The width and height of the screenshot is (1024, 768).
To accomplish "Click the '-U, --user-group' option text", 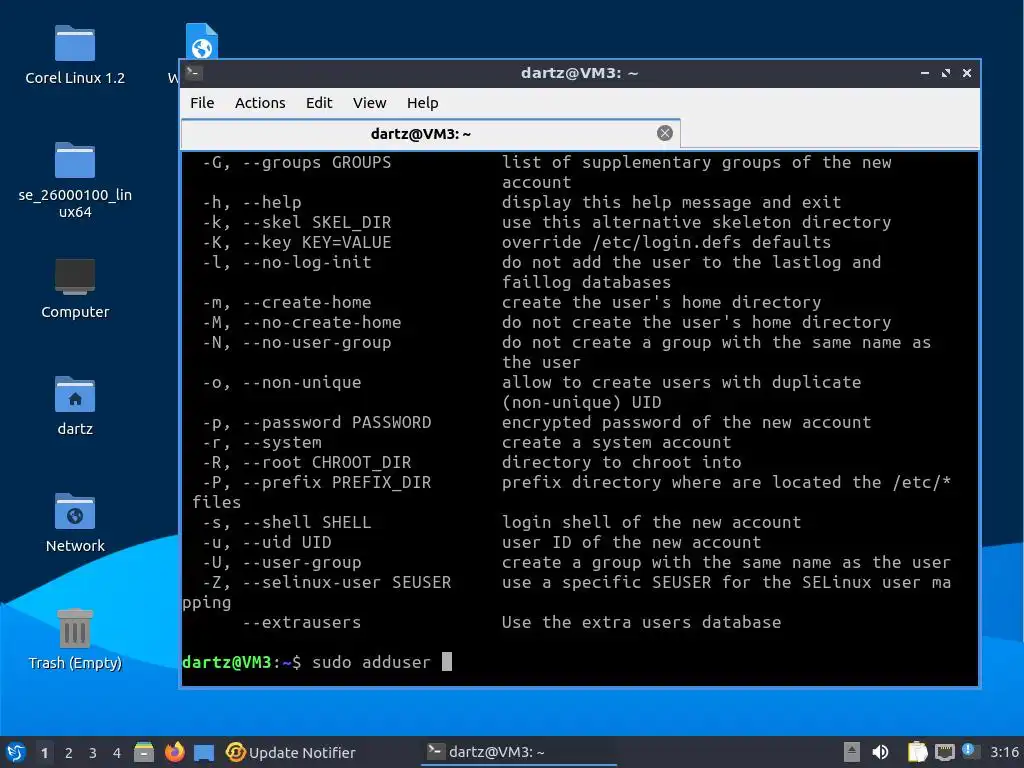I will (x=281, y=562).
